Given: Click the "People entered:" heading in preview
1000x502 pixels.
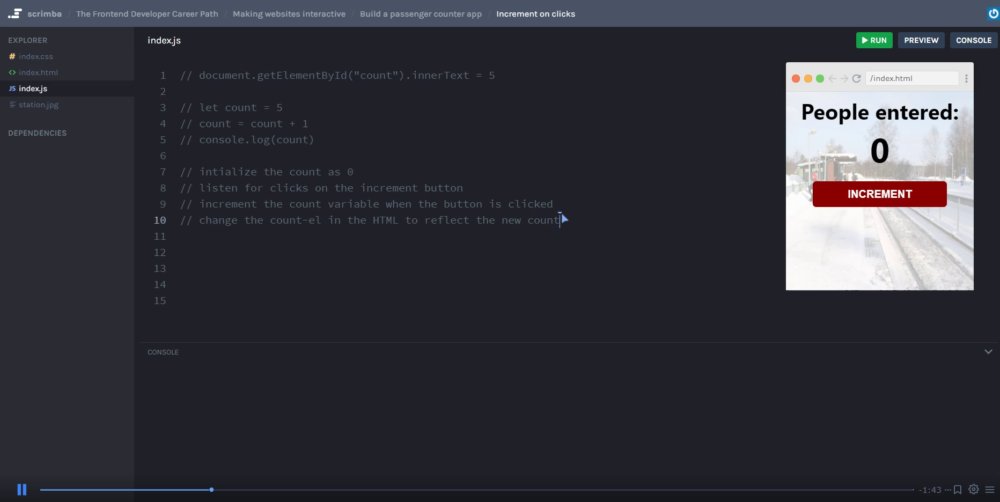Looking at the screenshot, I should [x=879, y=112].
